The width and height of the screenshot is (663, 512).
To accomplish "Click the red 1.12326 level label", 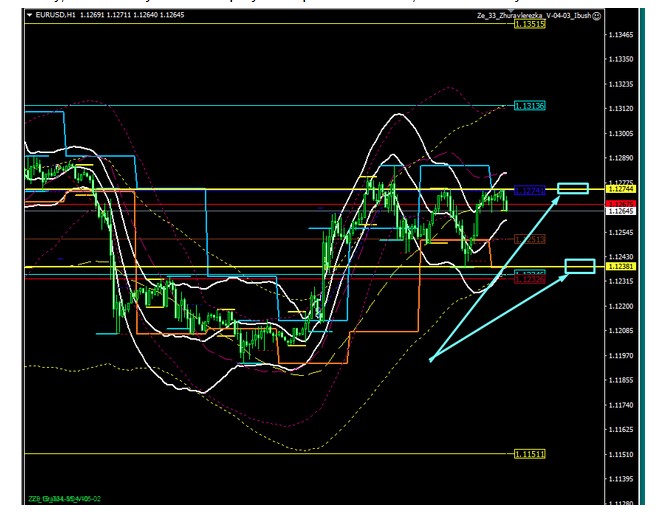I will coord(529,278).
